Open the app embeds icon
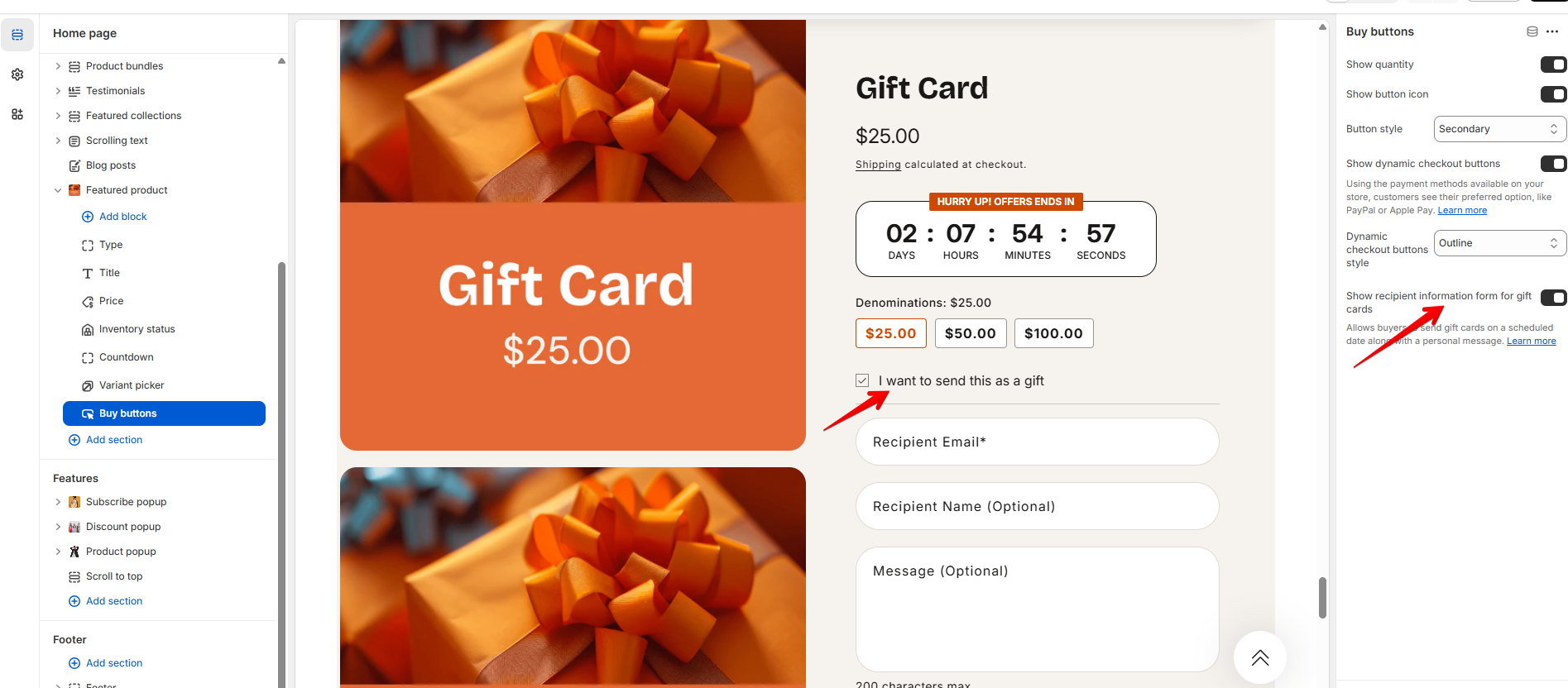Viewport: 1568px width, 688px height. coord(17,114)
